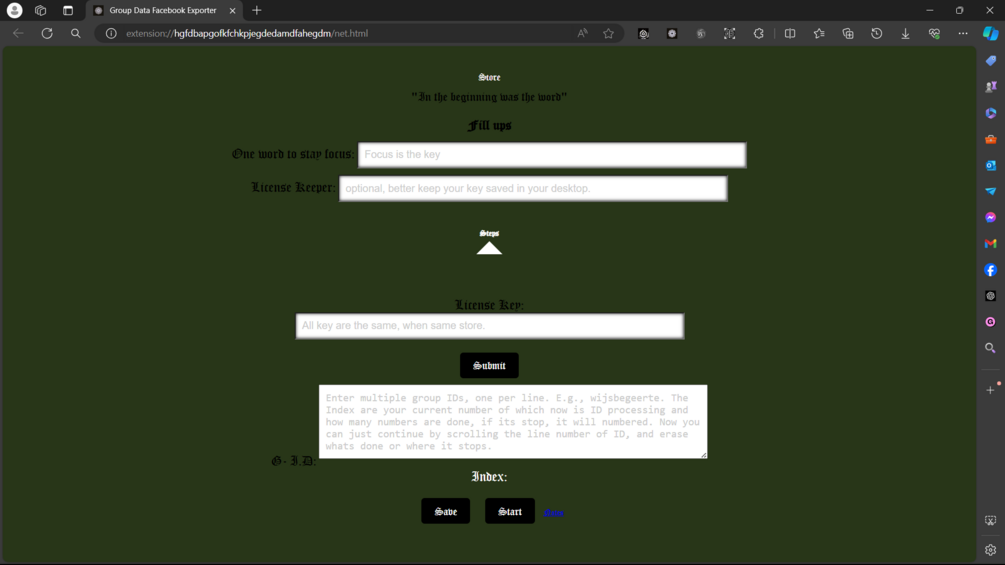The height and width of the screenshot is (565, 1005).
Task: Open Settings and more ellipsis menu
Action: click(x=963, y=33)
